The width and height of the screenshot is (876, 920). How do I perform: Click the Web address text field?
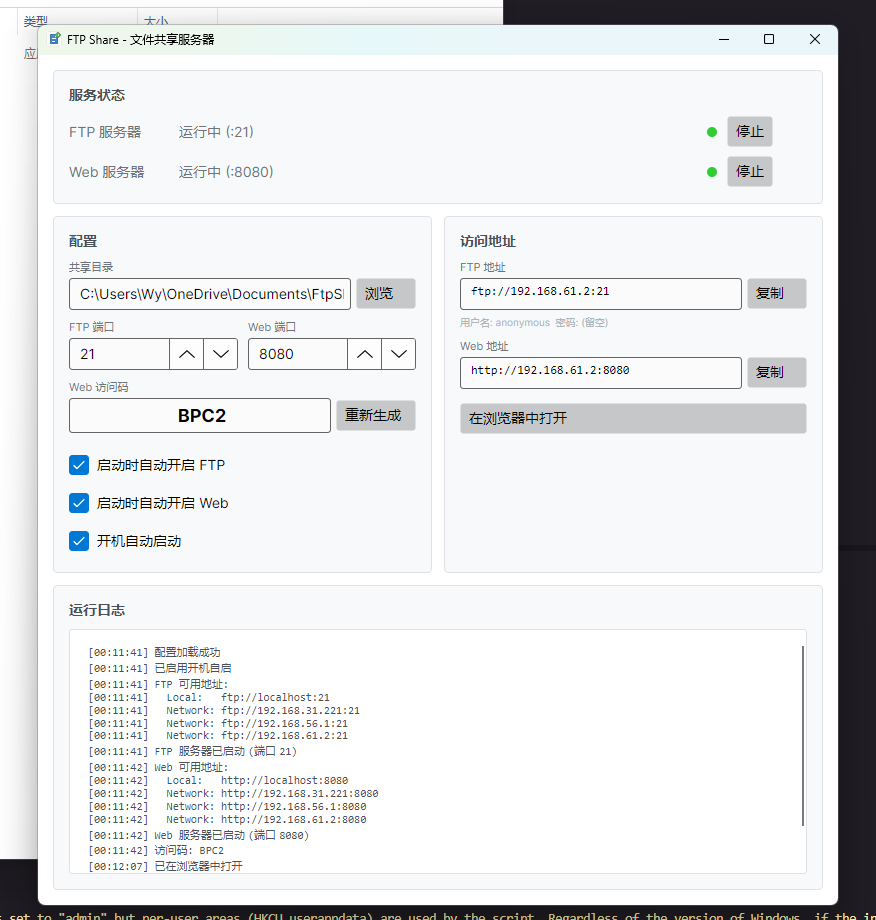[x=600, y=372]
